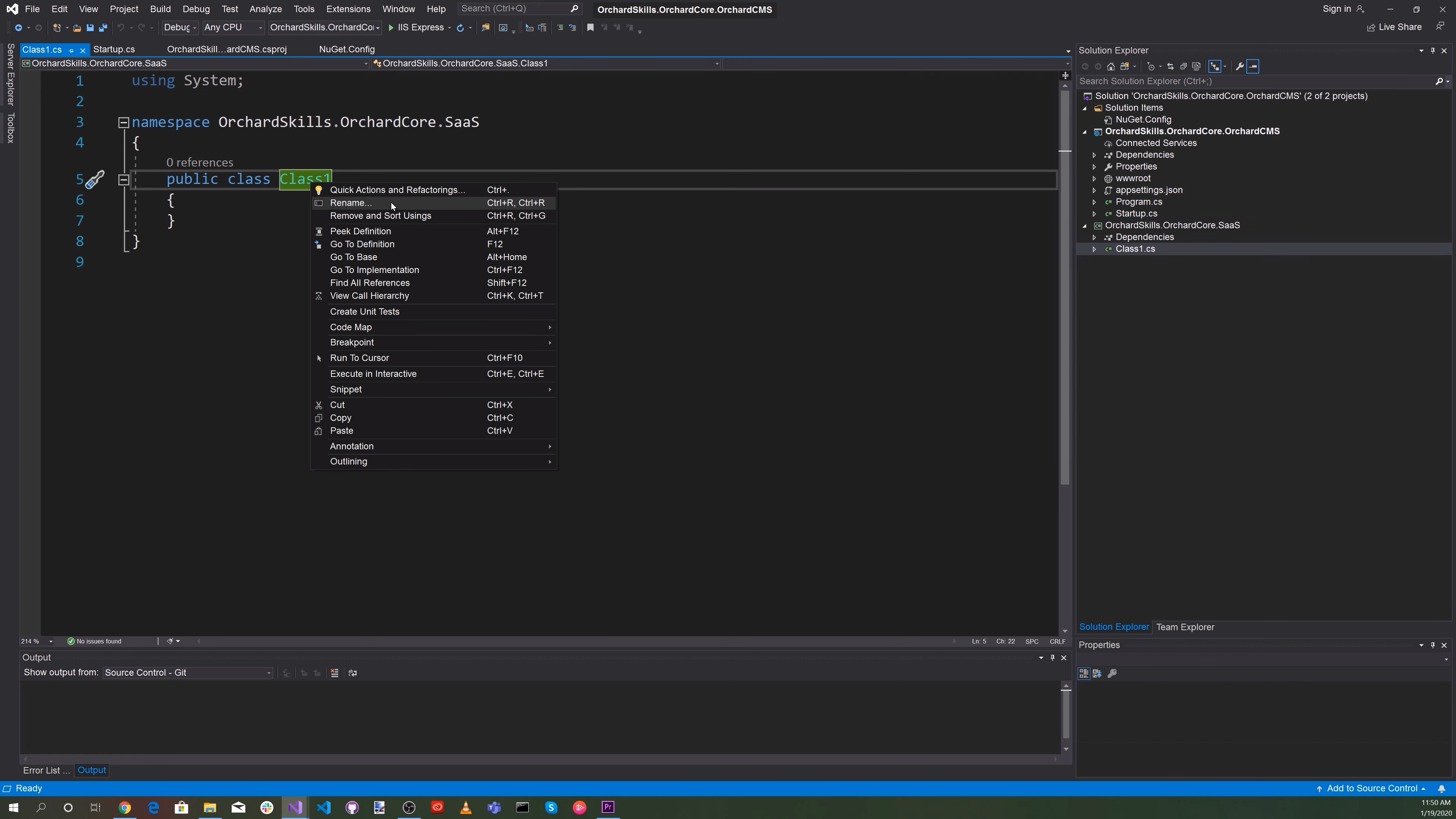
Task: Switch to the NuGet.Config editor tab
Action: click(x=347, y=50)
